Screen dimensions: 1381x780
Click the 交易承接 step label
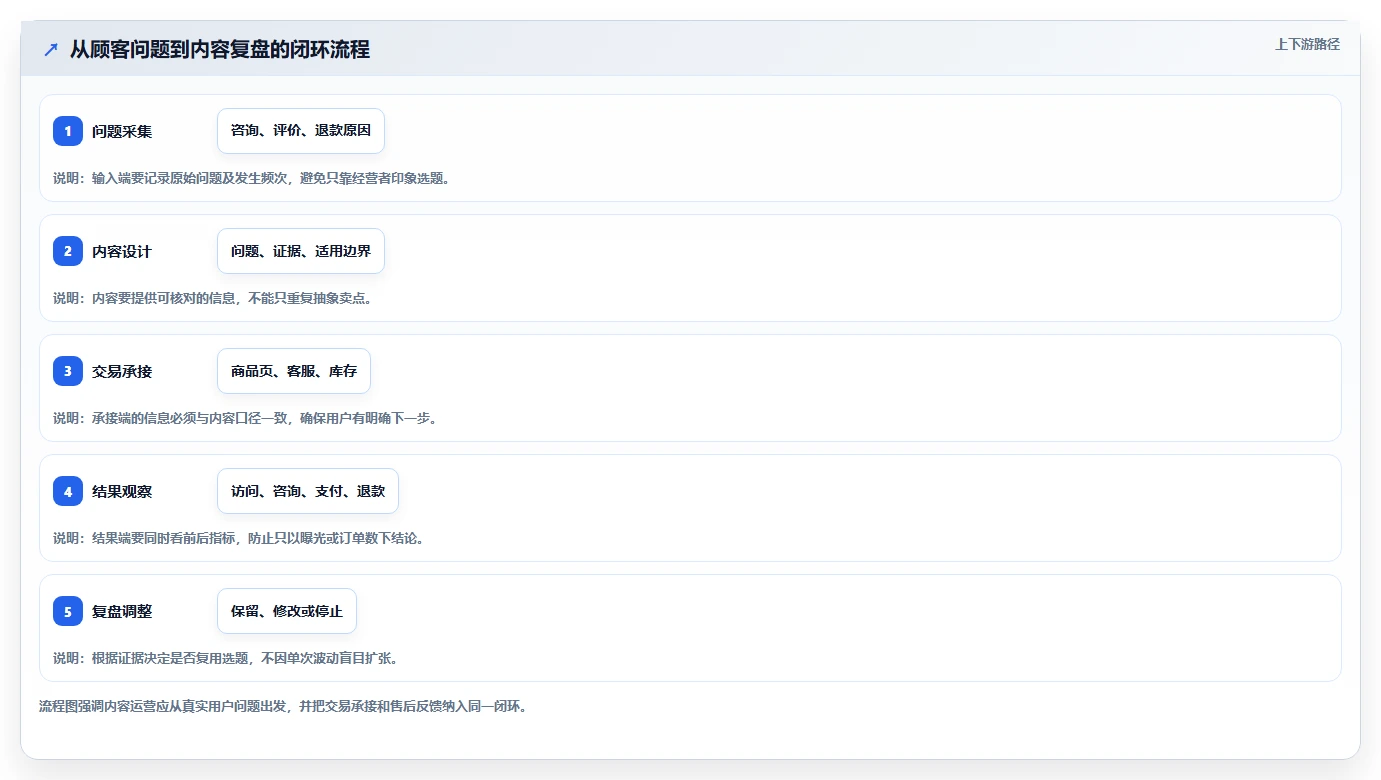(122, 371)
